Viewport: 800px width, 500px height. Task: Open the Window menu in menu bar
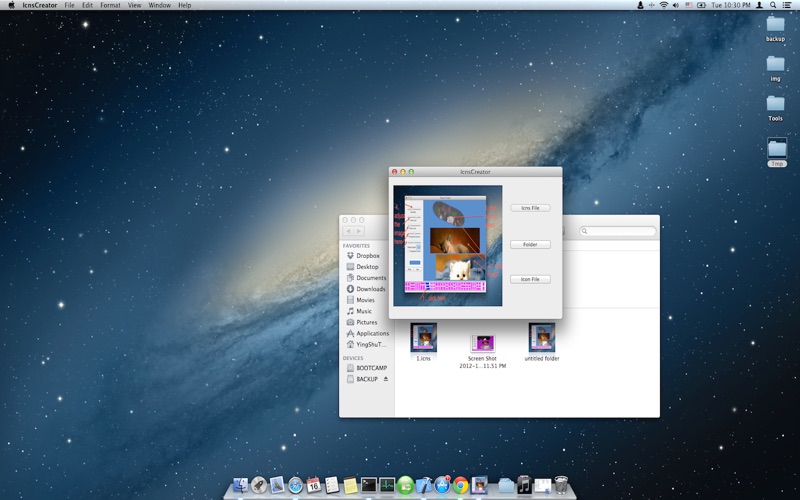159,5
